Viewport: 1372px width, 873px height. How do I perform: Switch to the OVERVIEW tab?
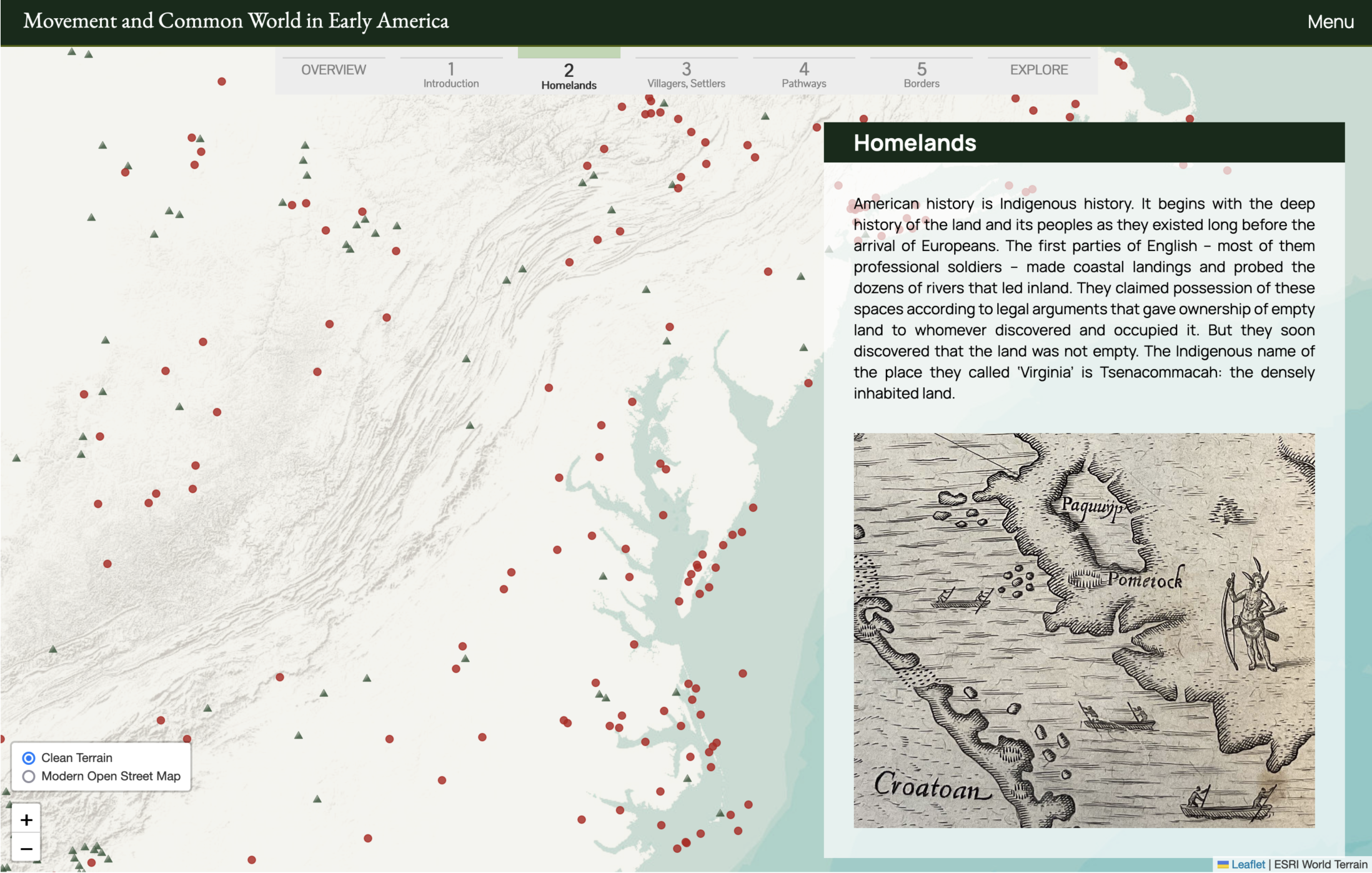[x=334, y=70]
